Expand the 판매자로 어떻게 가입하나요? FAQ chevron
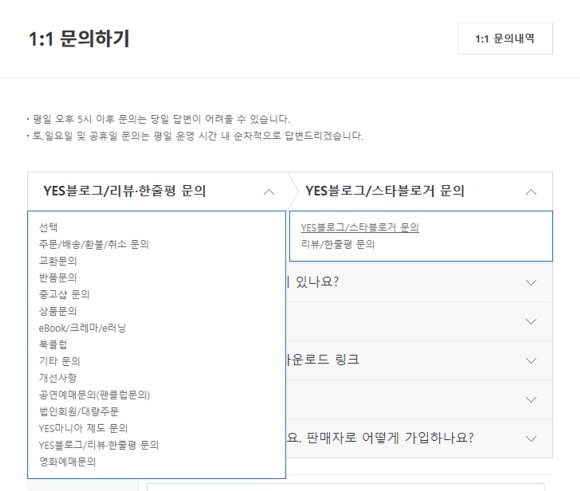This screenshot has height=491, width=580. (531, 438)
